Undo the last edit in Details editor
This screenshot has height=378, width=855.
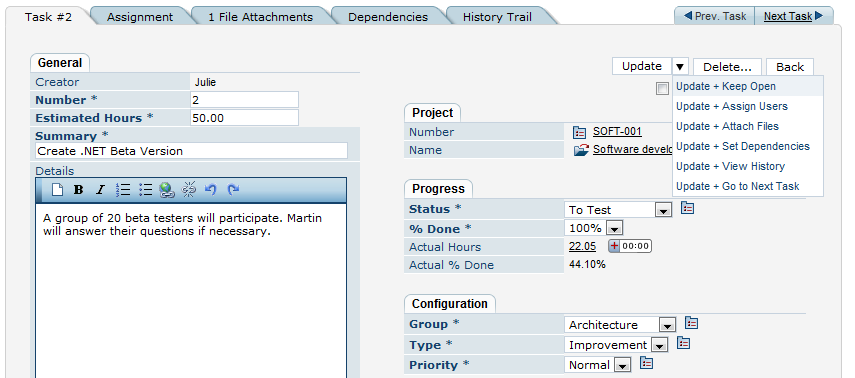(211, 189)
